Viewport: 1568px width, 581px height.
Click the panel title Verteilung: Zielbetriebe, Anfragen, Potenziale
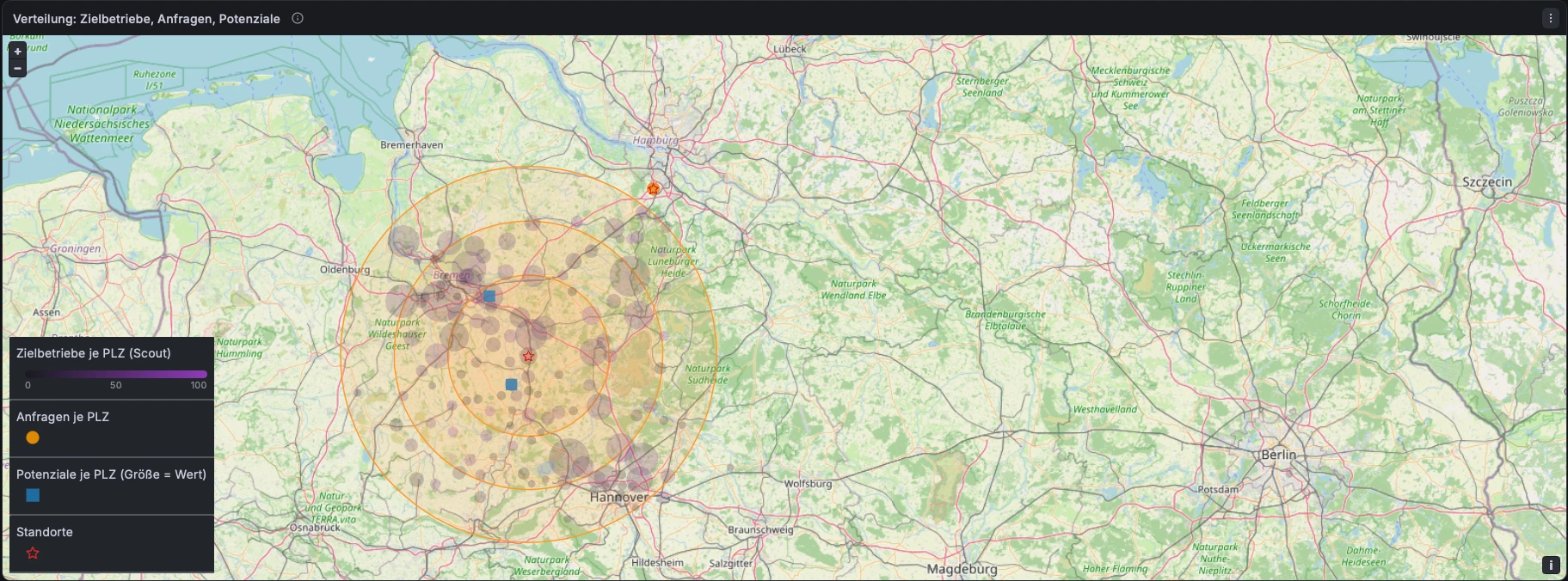coord(146,18)
